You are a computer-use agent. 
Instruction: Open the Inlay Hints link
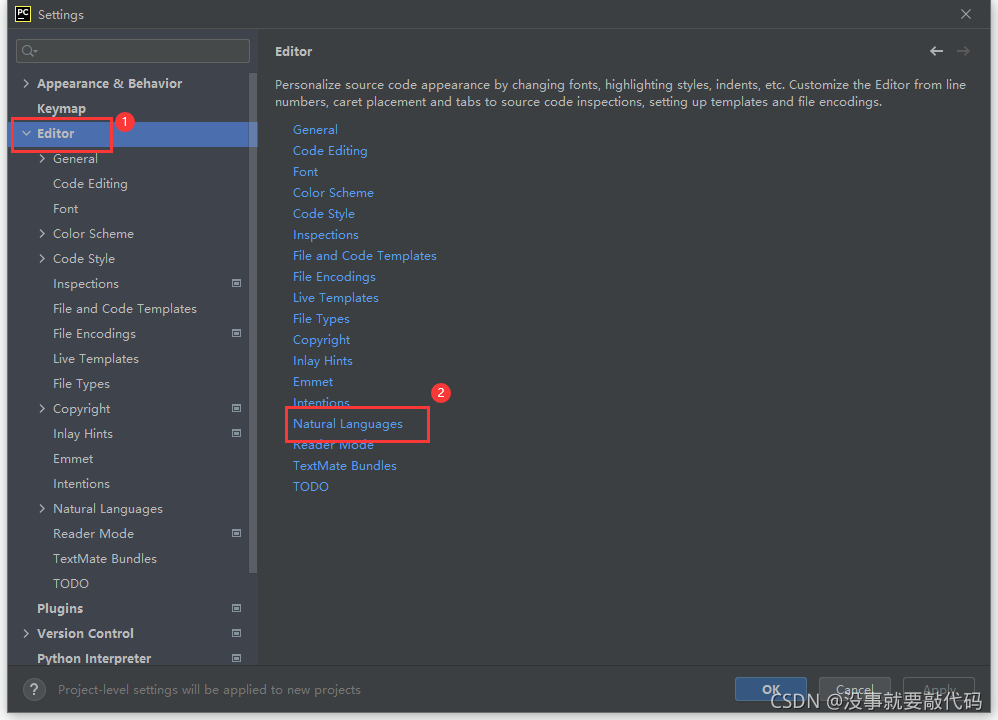(x=323, y=361)
